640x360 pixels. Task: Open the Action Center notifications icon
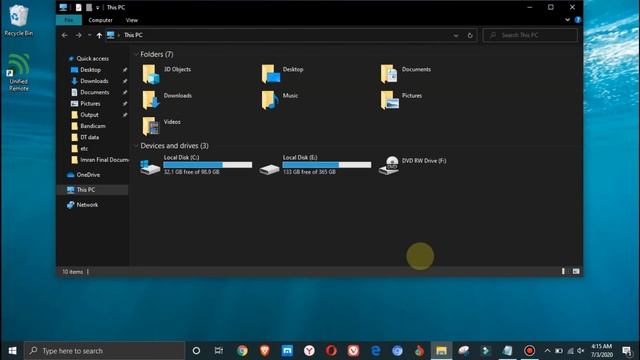(627, 351)
